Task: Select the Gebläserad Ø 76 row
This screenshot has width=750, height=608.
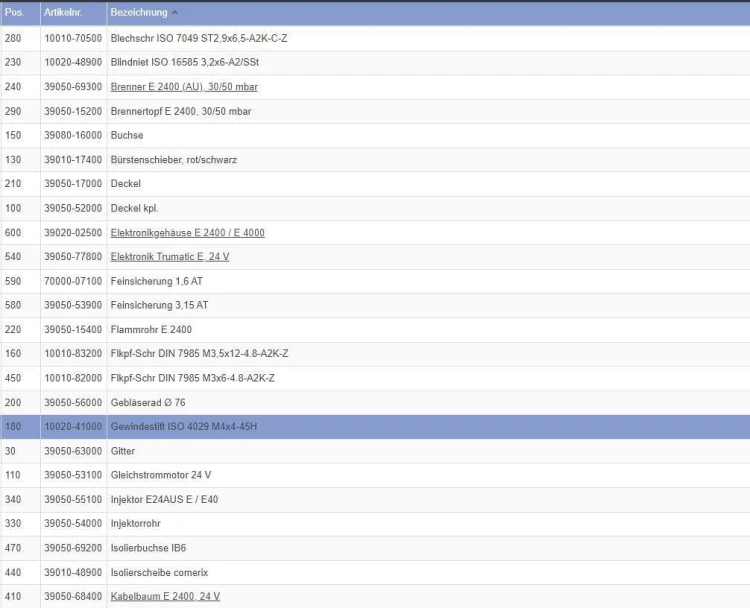Action: pos(375,403)
